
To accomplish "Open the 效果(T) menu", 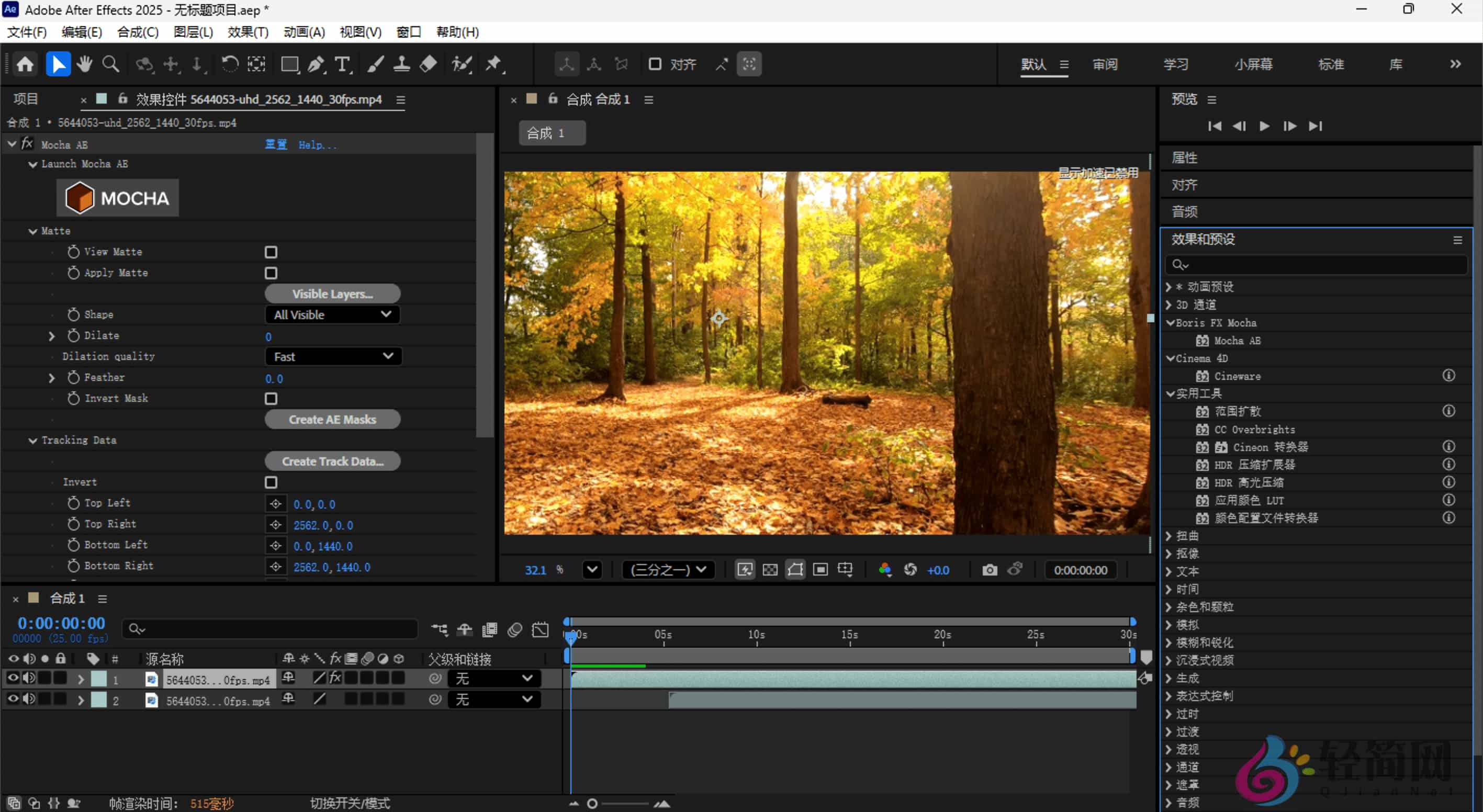I will (248, 32).
